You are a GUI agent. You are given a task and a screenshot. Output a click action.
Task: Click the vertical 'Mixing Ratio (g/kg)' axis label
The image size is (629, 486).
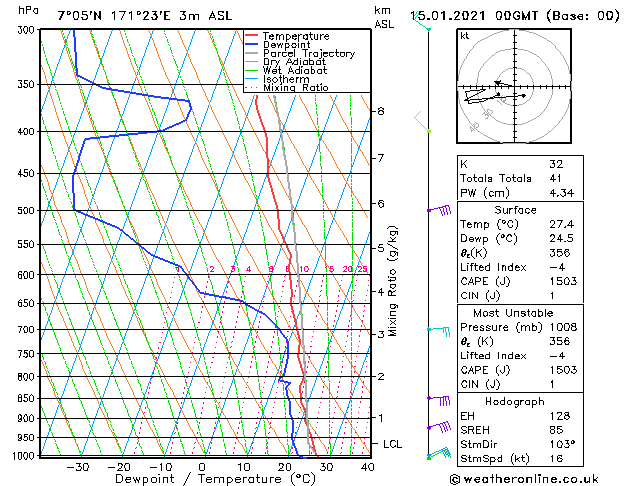(x=392, y=281)
